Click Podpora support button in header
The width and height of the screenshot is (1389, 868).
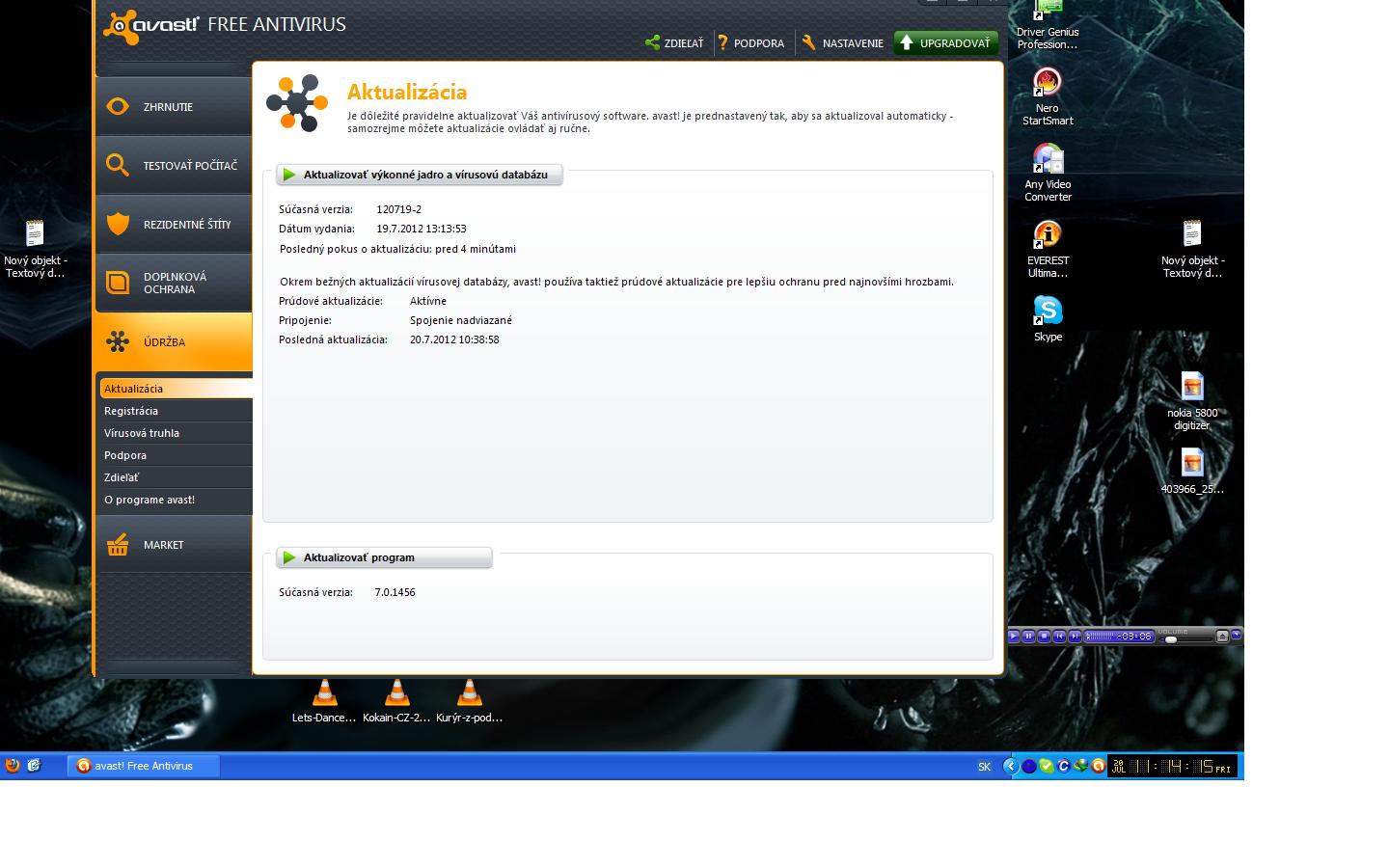(751, 42)
